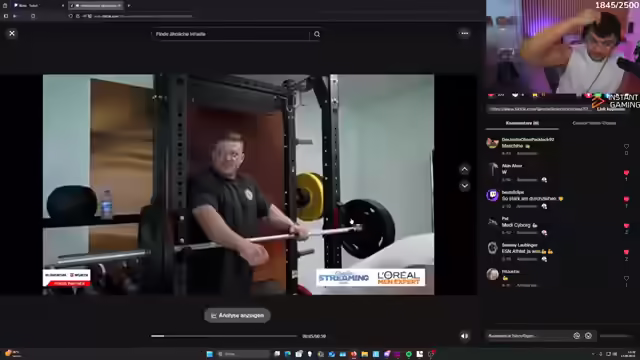Click the comment input field
The image size is (640, 360).
tap(529, 336)
